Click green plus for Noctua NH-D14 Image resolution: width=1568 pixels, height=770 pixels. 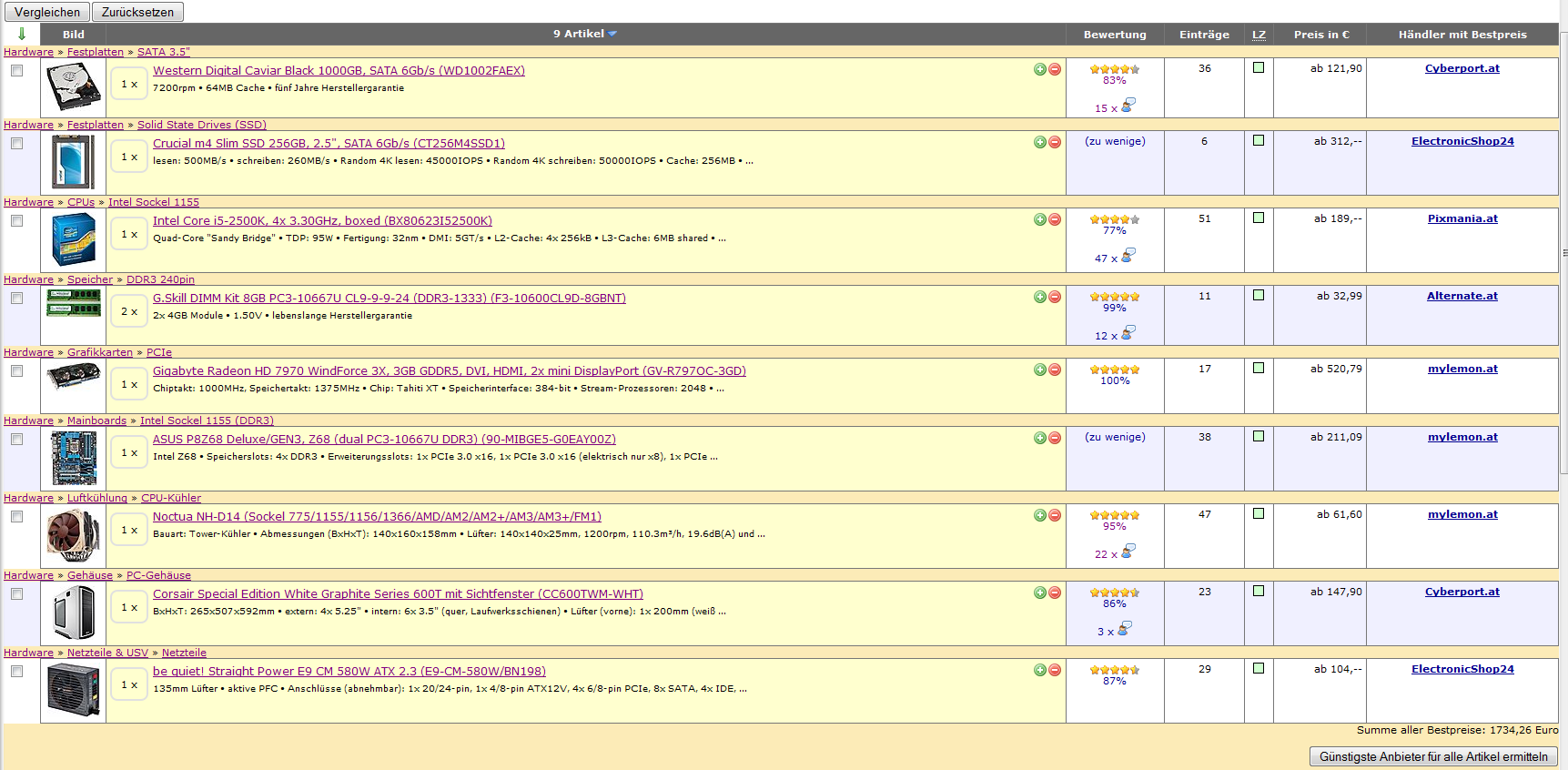[x=1040, y=515]
